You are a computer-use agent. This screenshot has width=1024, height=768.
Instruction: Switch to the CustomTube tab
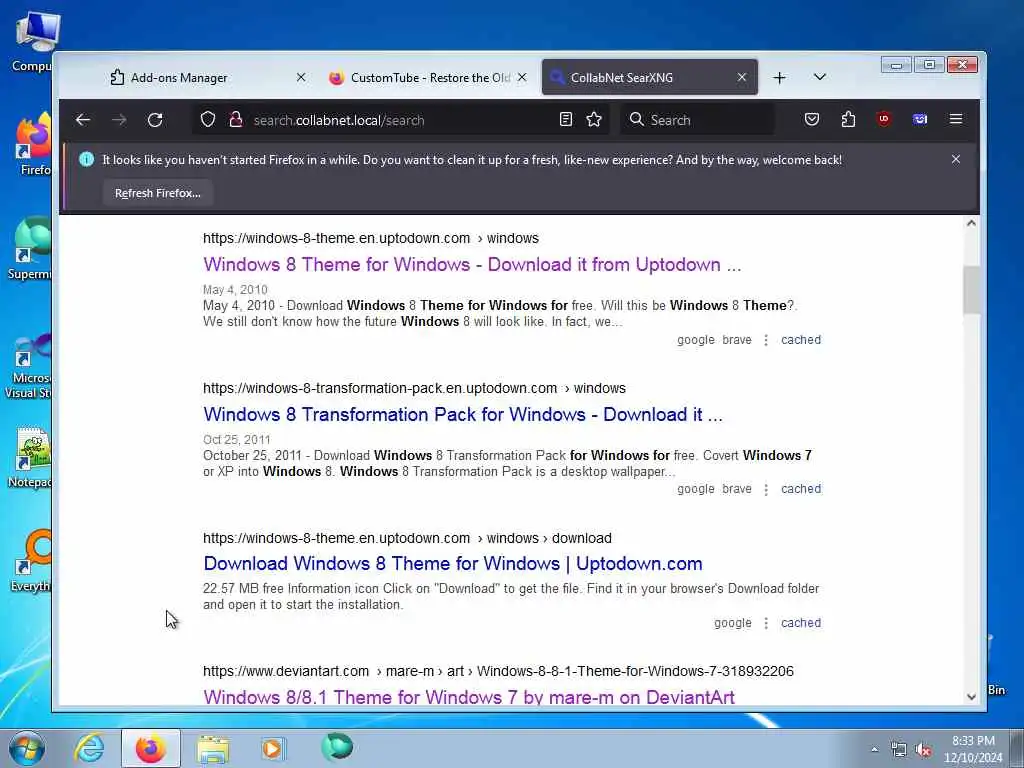428,78
